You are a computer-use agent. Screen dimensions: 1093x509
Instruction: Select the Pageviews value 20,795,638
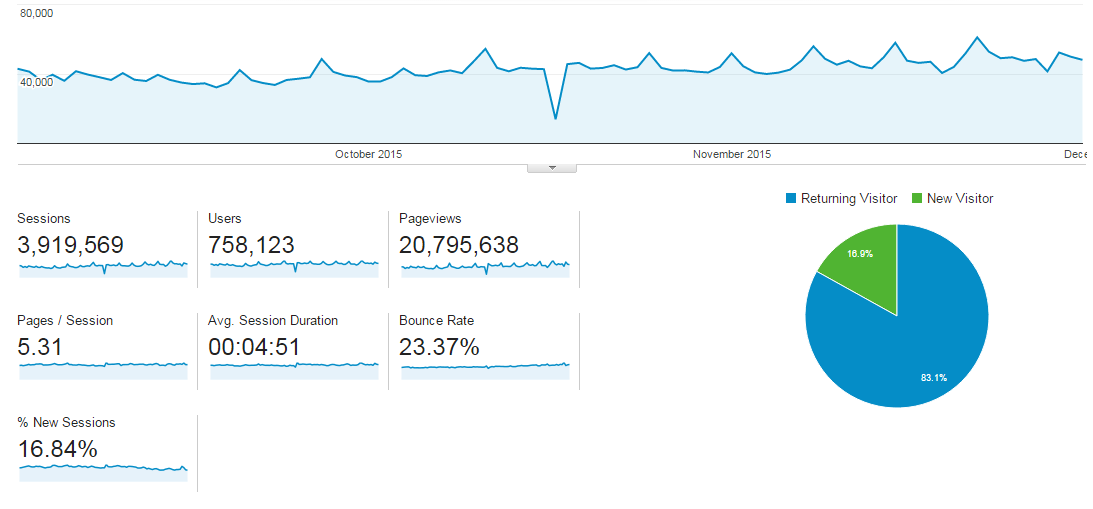pyautogui.click(x=459, y=245)
